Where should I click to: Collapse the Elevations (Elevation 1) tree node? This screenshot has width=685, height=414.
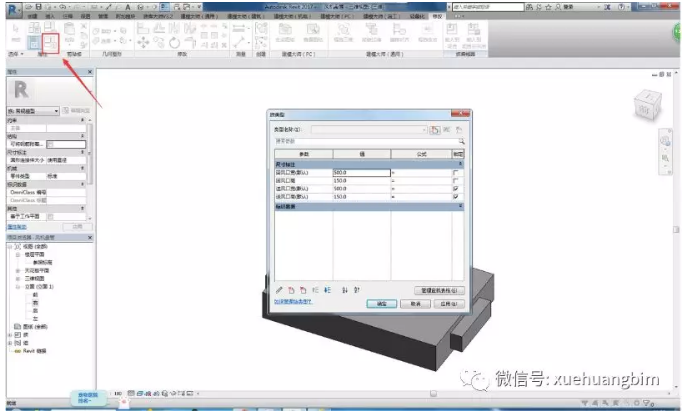pyautogui.click(x=18, y=287)
